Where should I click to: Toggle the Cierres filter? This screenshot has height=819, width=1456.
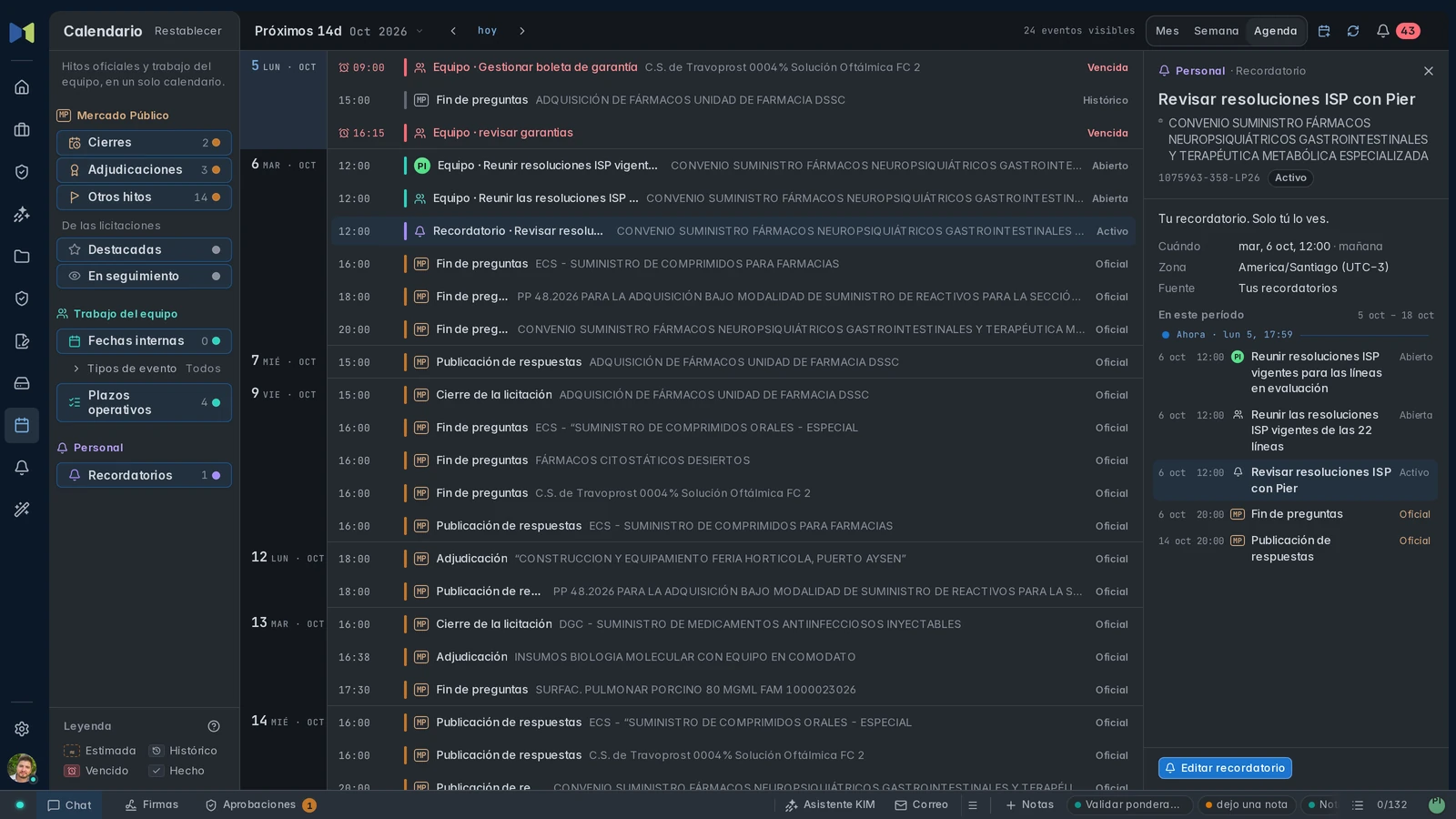pos(144,143)
